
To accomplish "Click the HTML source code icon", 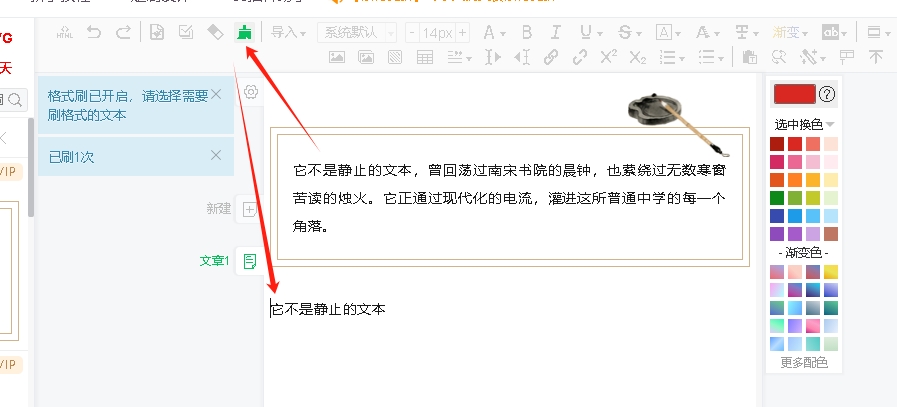I will point(66,32).
